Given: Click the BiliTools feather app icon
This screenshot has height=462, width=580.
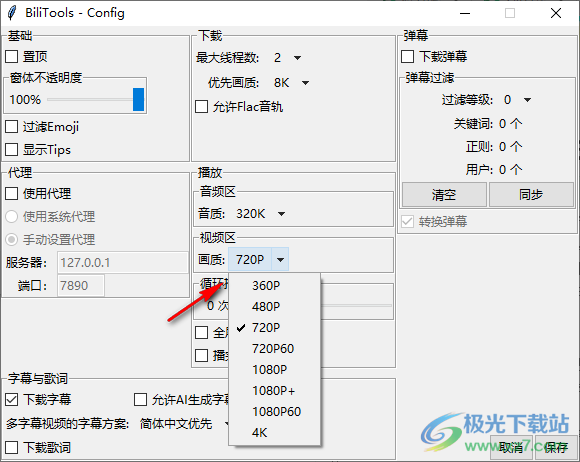Looking at the screenshot, I should click(x=12, y=13).
